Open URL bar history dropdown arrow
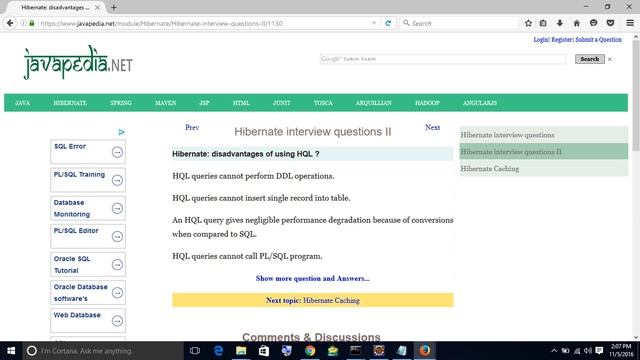 374,23
